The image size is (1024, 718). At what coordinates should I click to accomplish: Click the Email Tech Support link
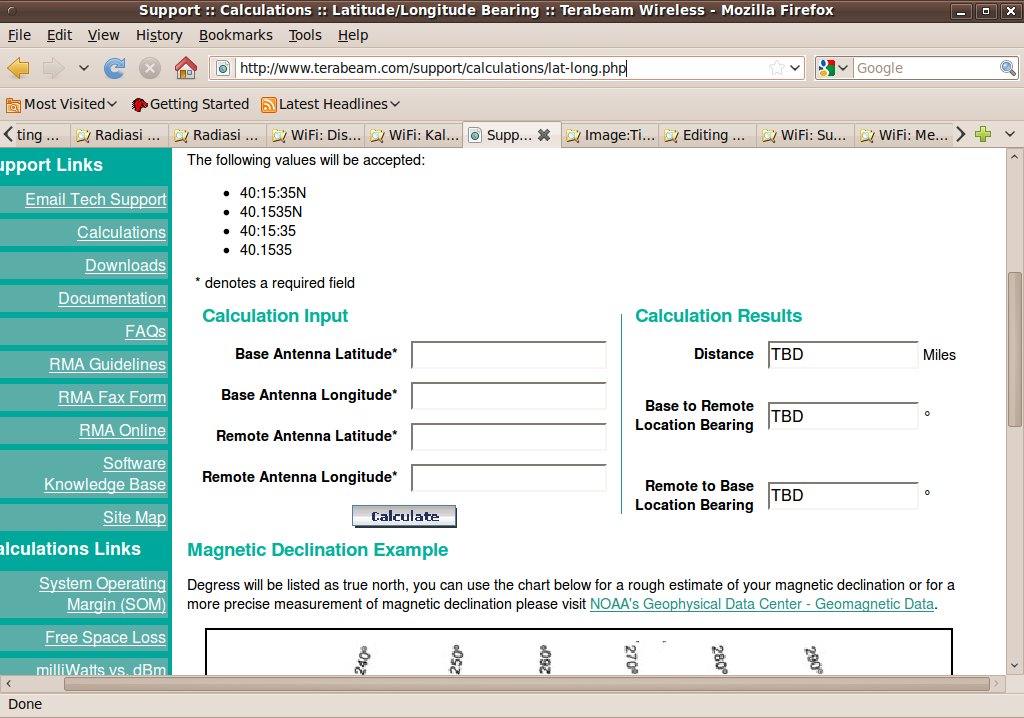tap(95, 199)
